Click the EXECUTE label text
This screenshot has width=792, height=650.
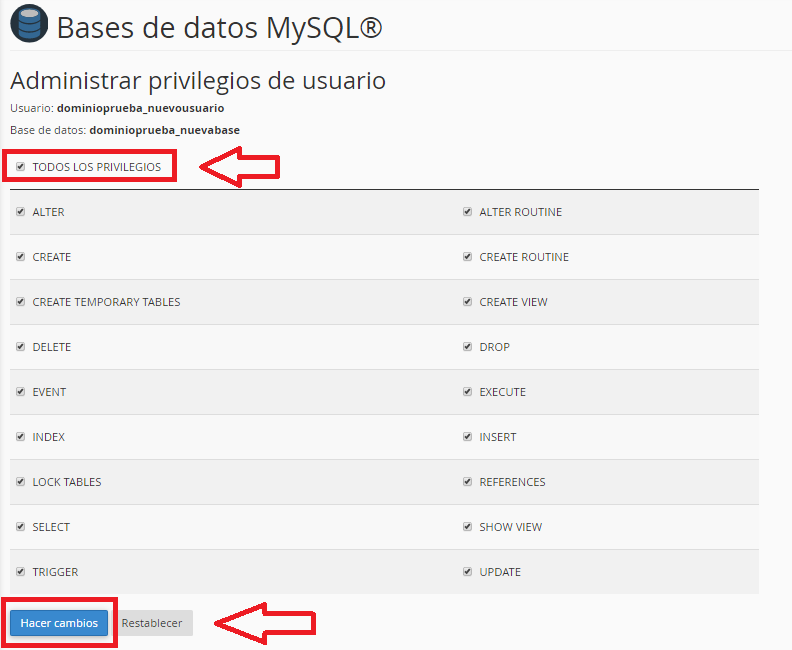point(503,392)
